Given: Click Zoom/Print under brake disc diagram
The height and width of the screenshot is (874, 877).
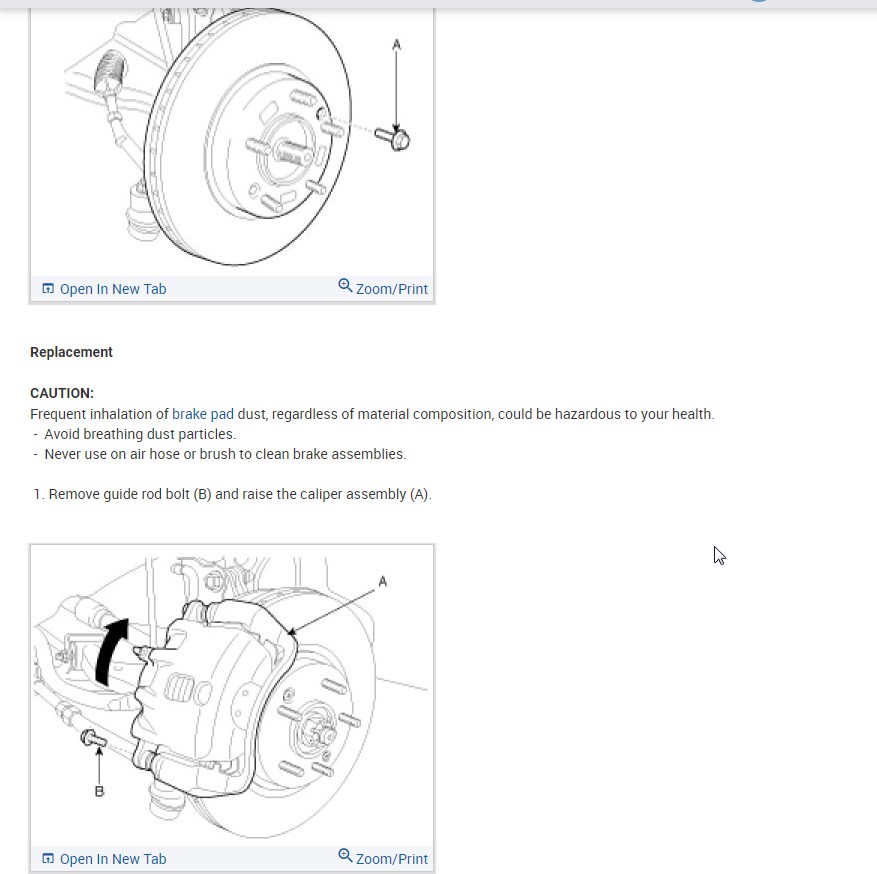Looking at the screenshot, I should [x=383, y=289].
